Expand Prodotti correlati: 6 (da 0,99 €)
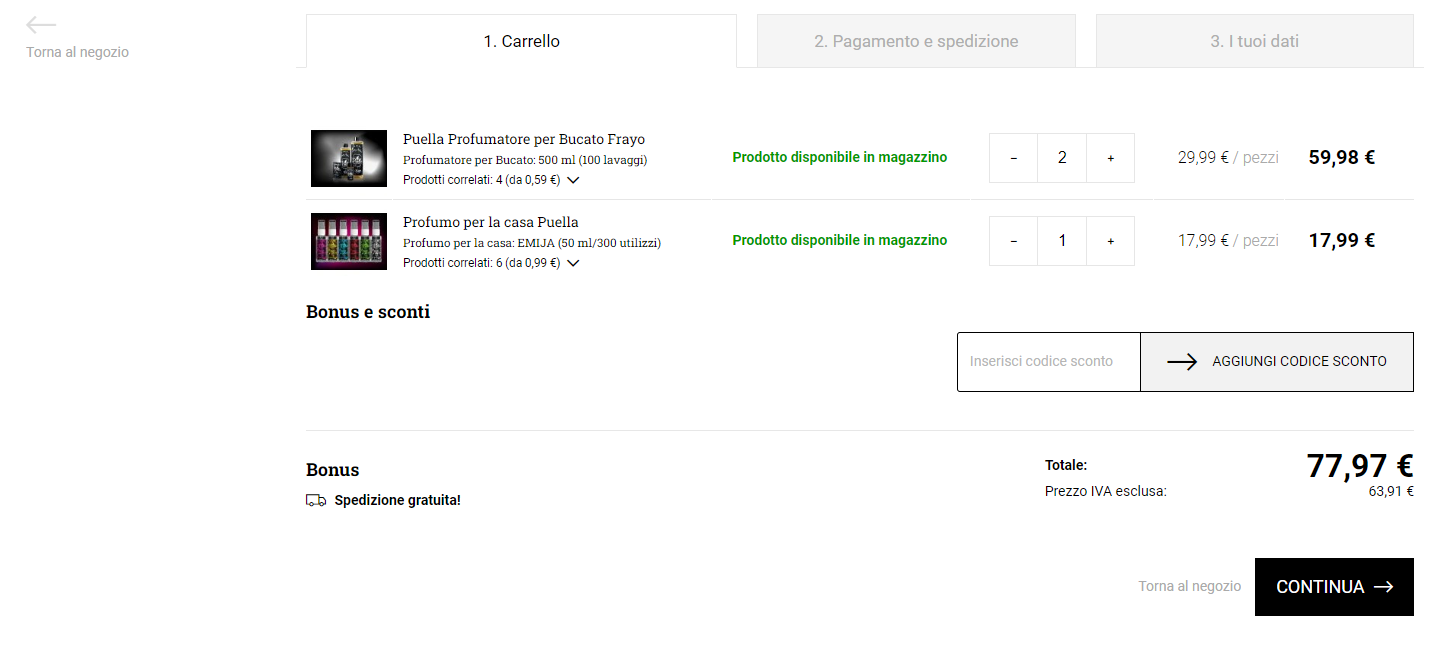This screenshot has height=653, width=1435. click(491, 263)
